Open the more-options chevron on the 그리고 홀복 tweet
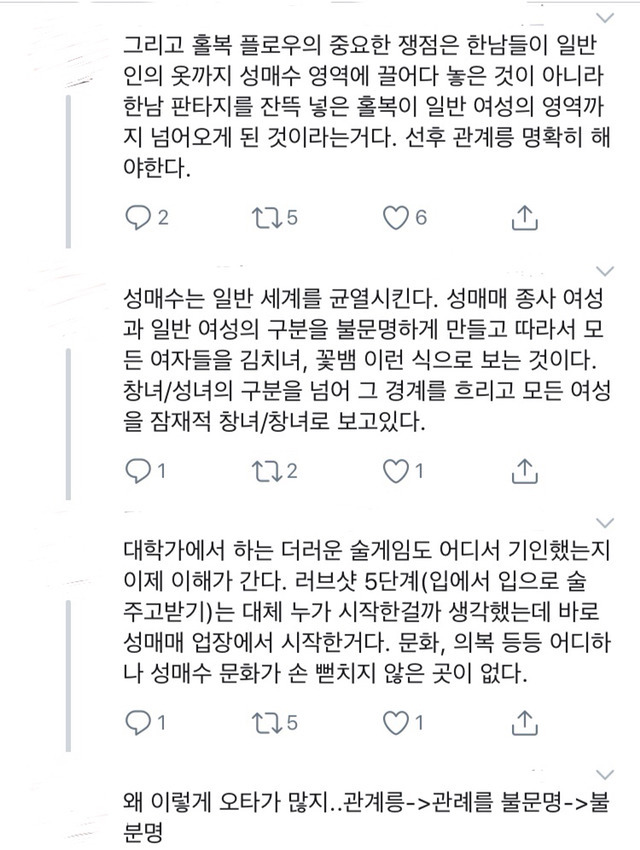Viewport: 640px width, 850px height. click(x=604, y=15)
